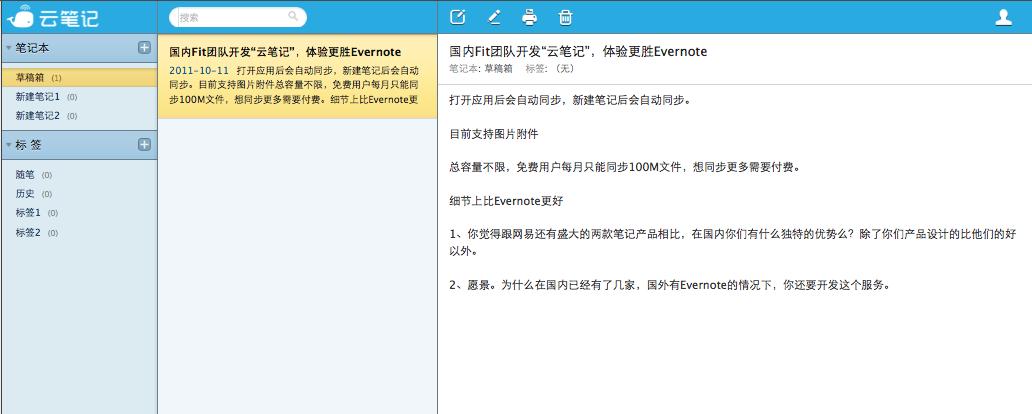Select the note card dated 2011-10-11
1032x414 pixels.
click(x=297, y=76)
